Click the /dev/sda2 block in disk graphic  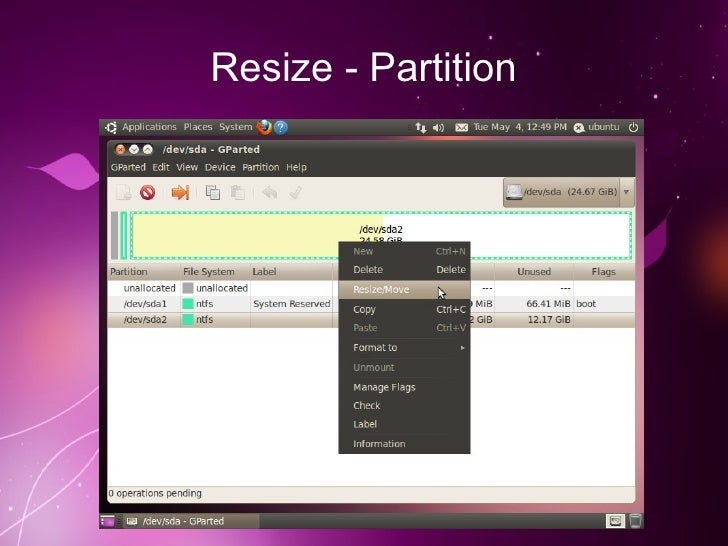point(381,235)
